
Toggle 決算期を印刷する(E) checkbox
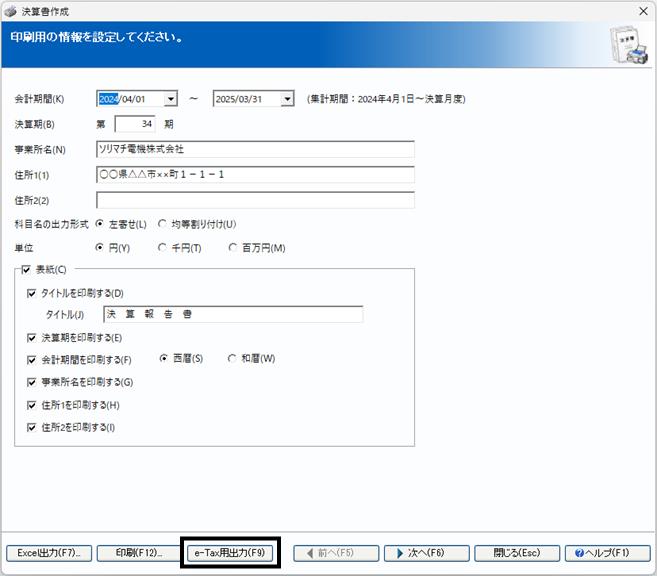pyautogui.click(x=31, y=338)
